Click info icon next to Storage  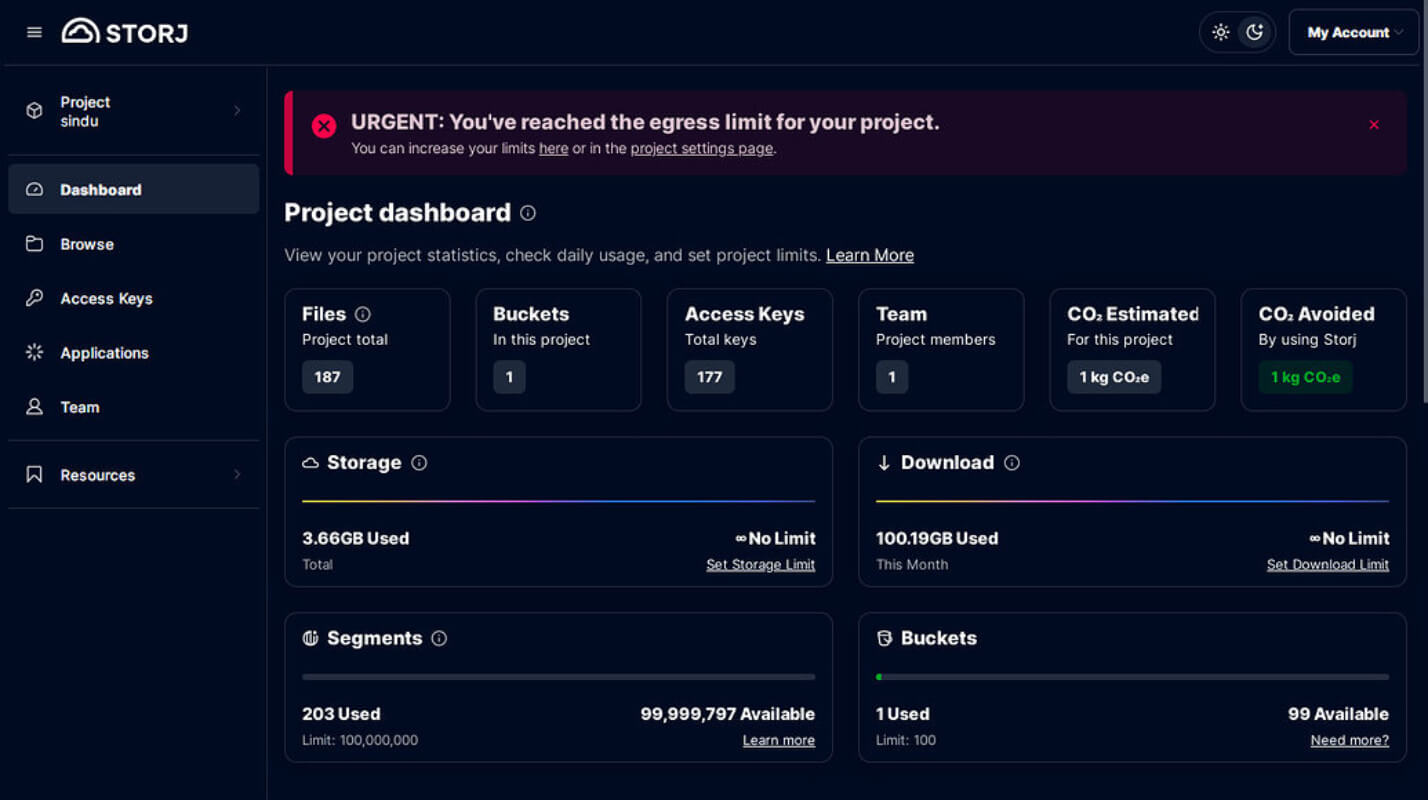tap(419, 463)
